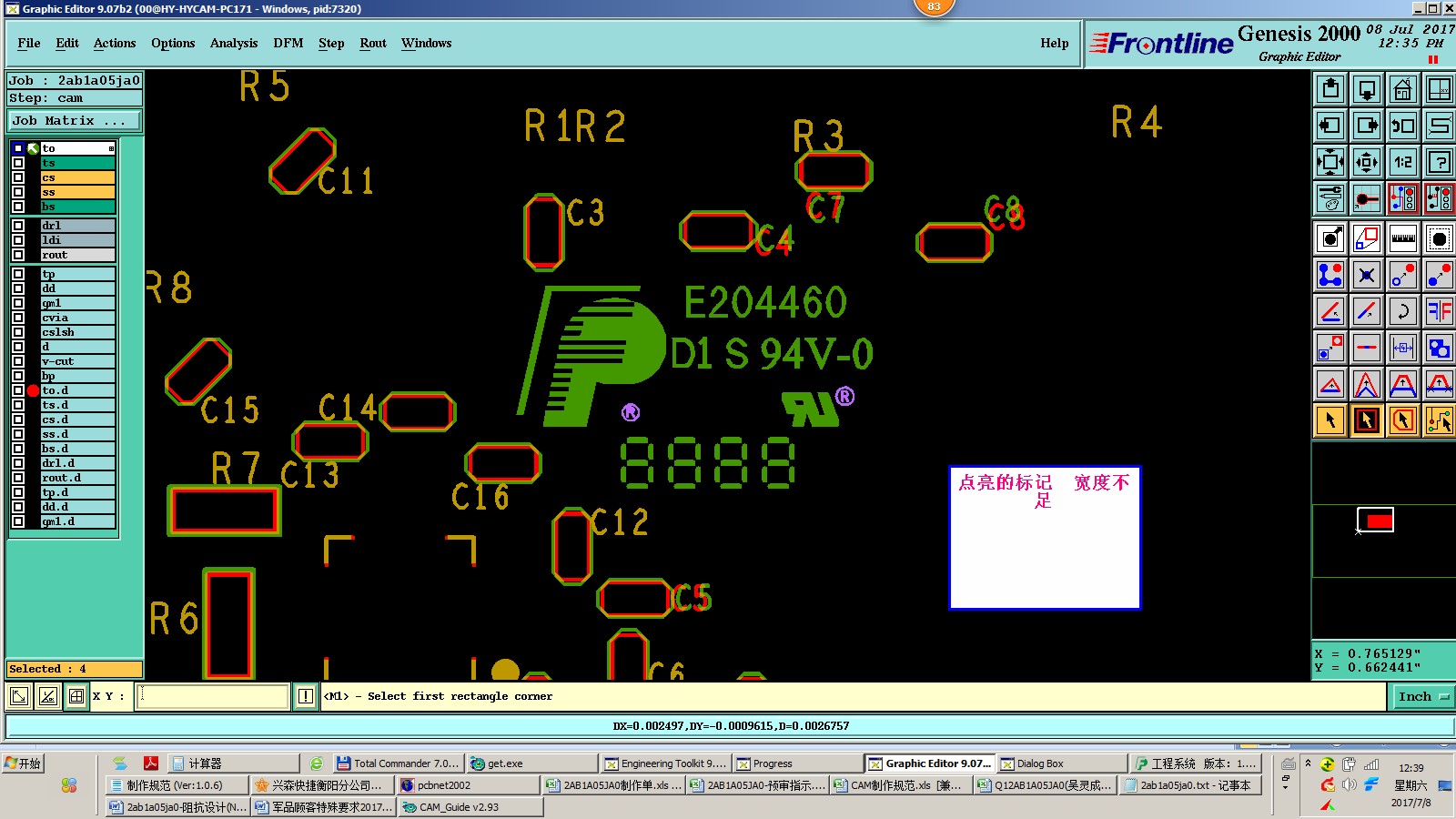Screen dimensions: 1456x819
Task: Click the delete feature X icon
Action: pyautogui.click(x=1367, y=275)
